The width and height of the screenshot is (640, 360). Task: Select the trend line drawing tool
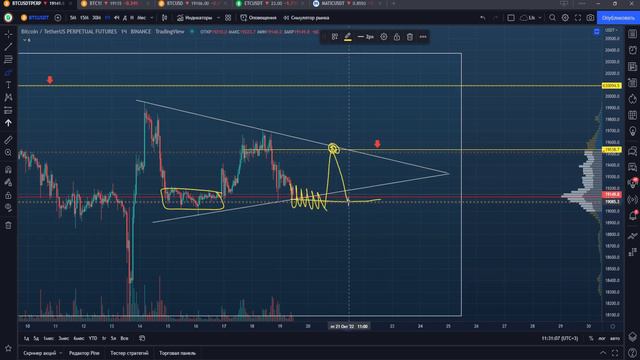click(x=8, y=47)
